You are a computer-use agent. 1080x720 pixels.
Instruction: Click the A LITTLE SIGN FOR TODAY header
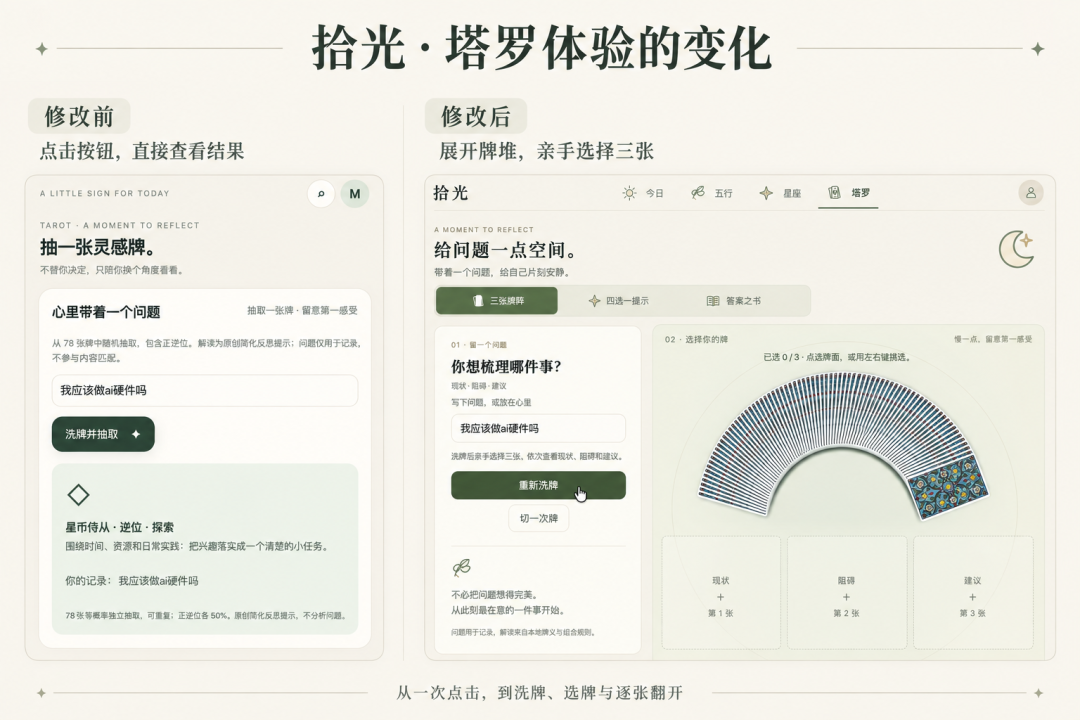[x=105, y=194]
